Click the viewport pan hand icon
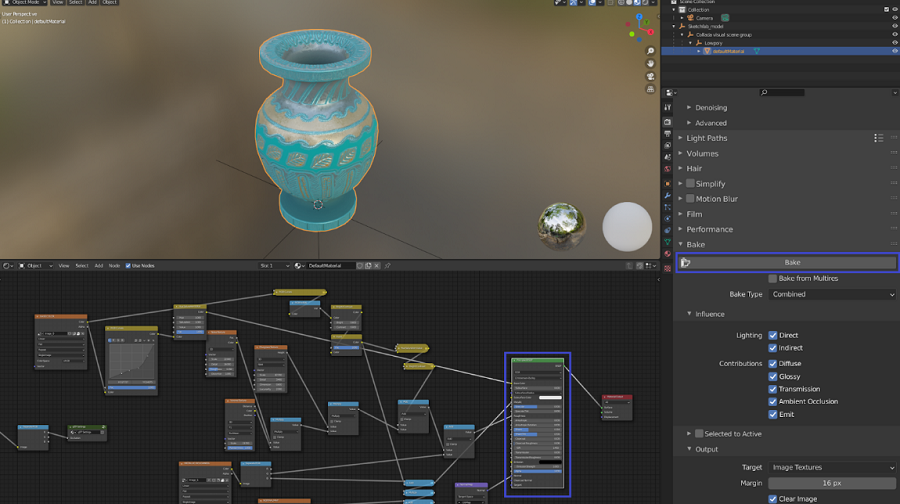Screen dimensions: 900x504 pos(650,64)
